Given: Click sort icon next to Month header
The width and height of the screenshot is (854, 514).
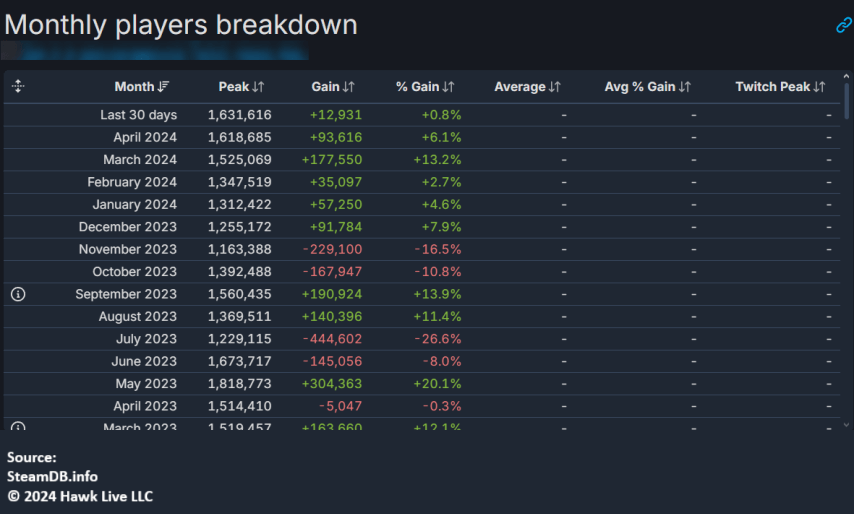Looking at the screenshot, I should 164,87.
